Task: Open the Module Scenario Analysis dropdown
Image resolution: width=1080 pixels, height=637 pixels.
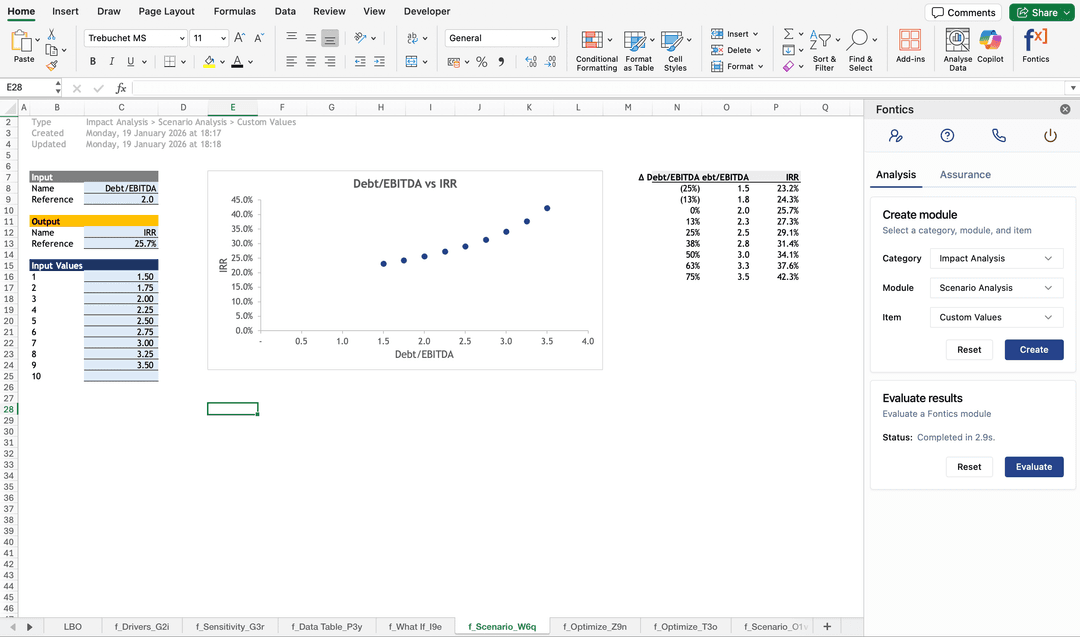Action: click(x=996, y=288)
